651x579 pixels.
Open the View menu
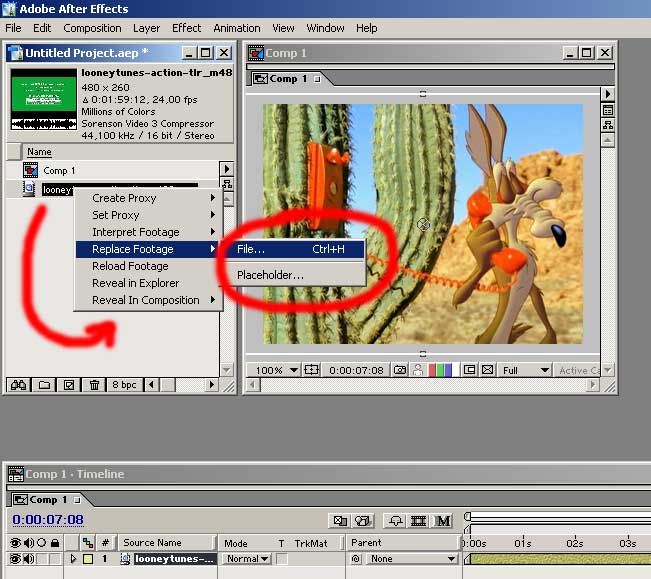coord(283,28)
